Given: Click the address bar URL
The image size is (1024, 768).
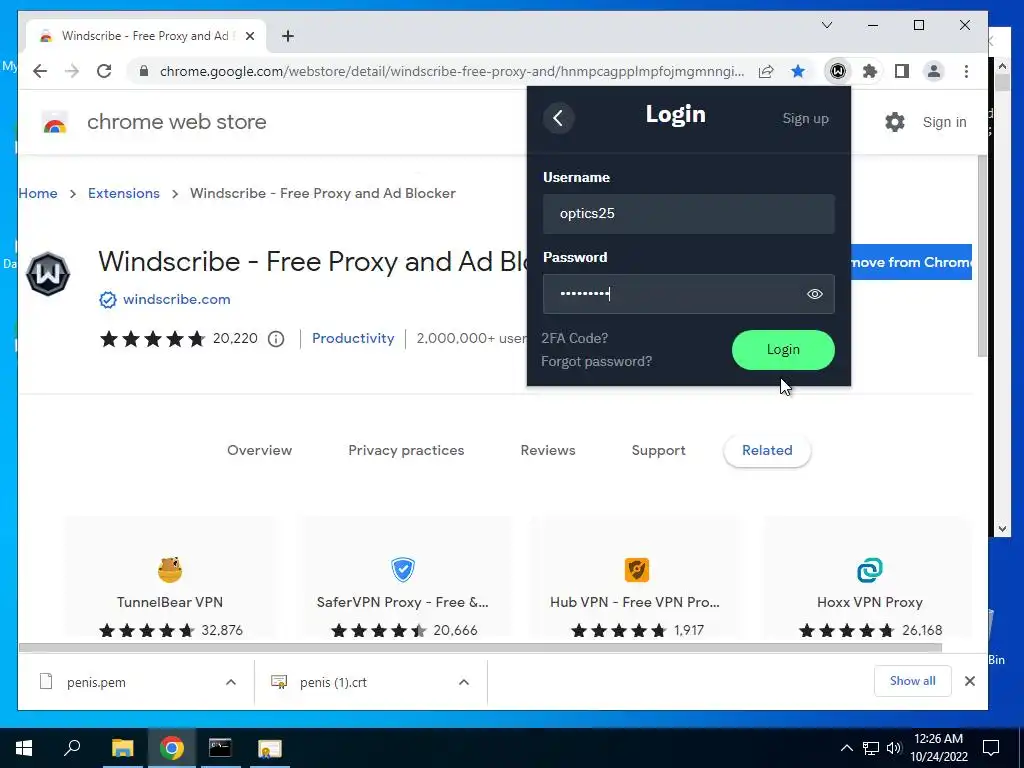Looking at the screenshot, I should pyautogui.click(x=452, y=71).
